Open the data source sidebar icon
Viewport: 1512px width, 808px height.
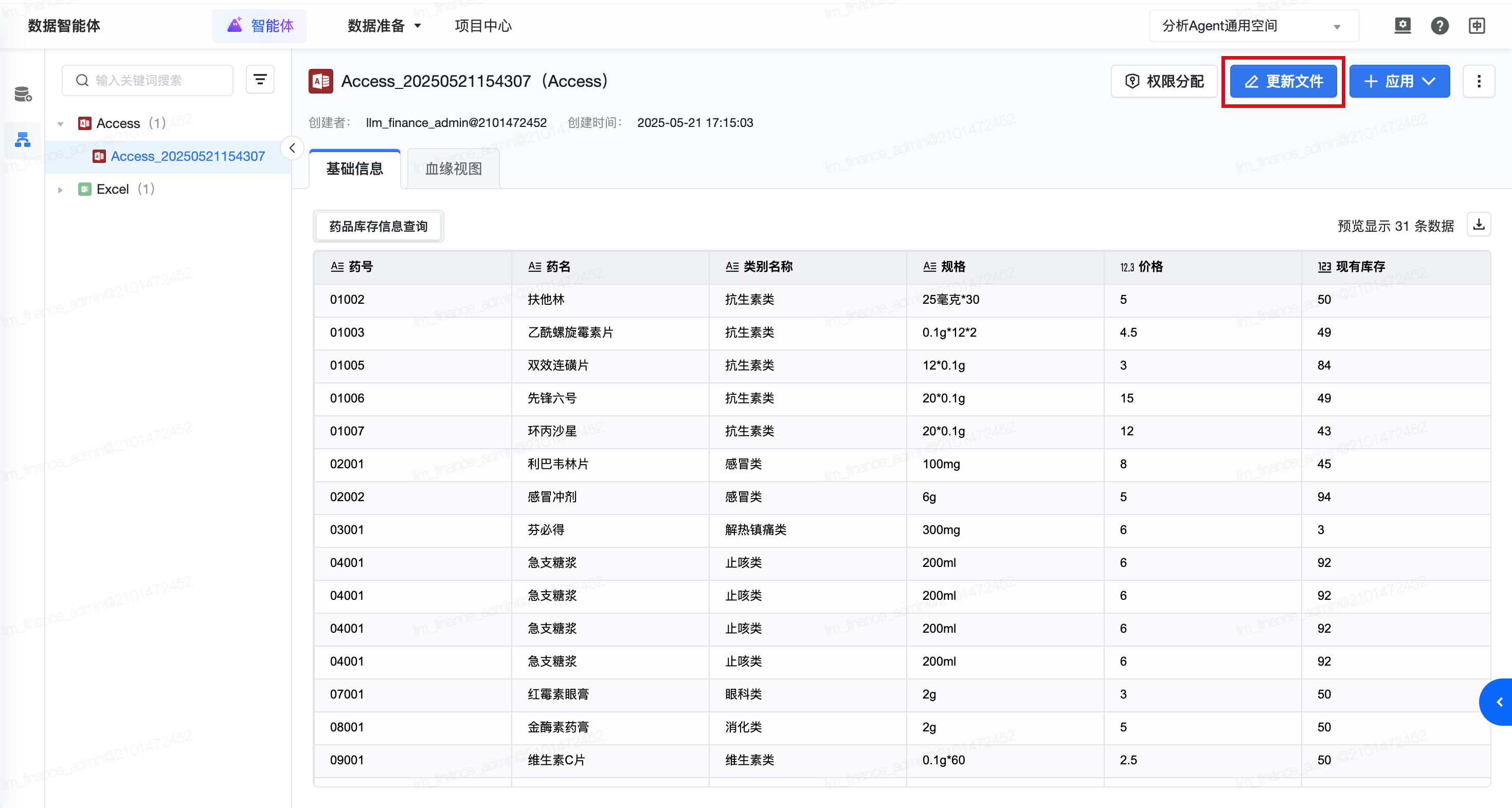(23, 94)
